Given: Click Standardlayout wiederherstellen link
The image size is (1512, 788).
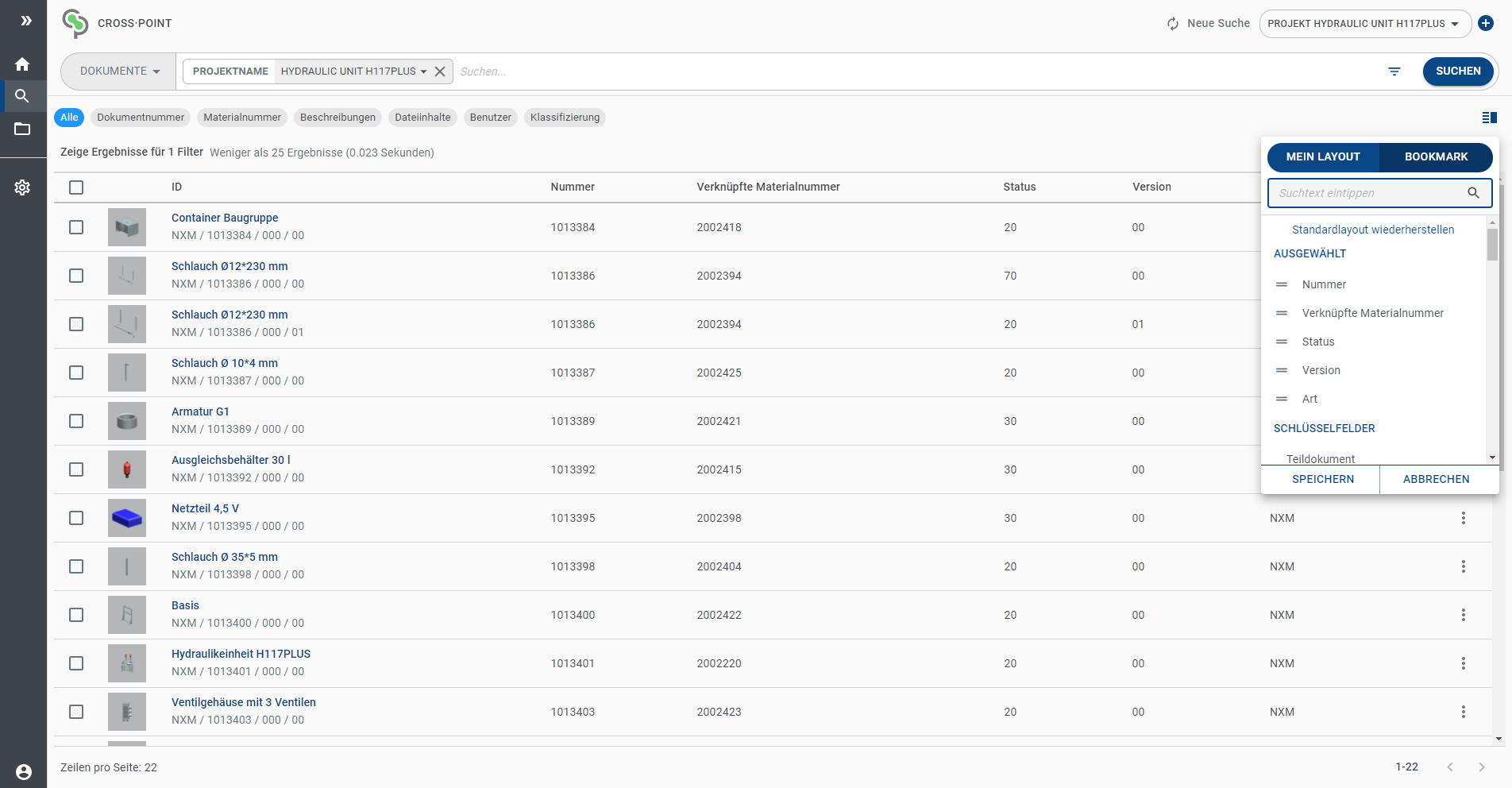Looking at the screenshot, I should (1373, 230).
